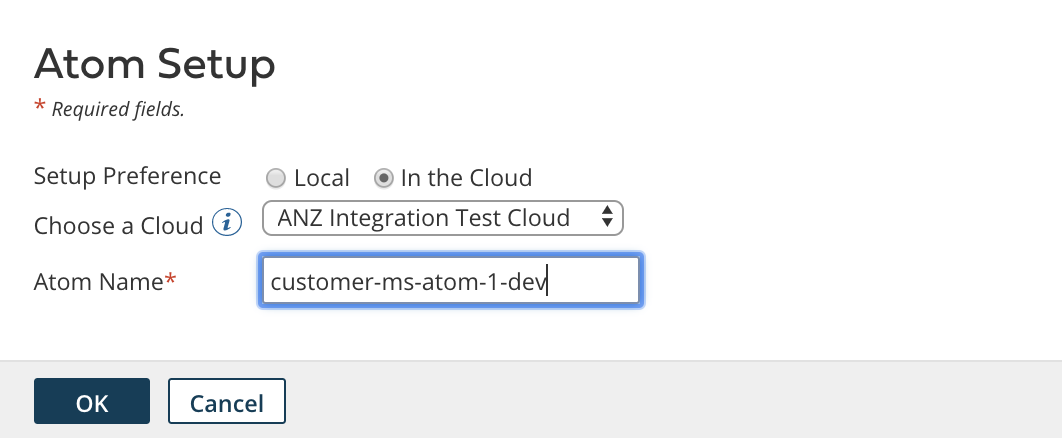
Task: Click the info icon beside Choose a Cloud
Action: pyautogui.click(x=228, y=224)
